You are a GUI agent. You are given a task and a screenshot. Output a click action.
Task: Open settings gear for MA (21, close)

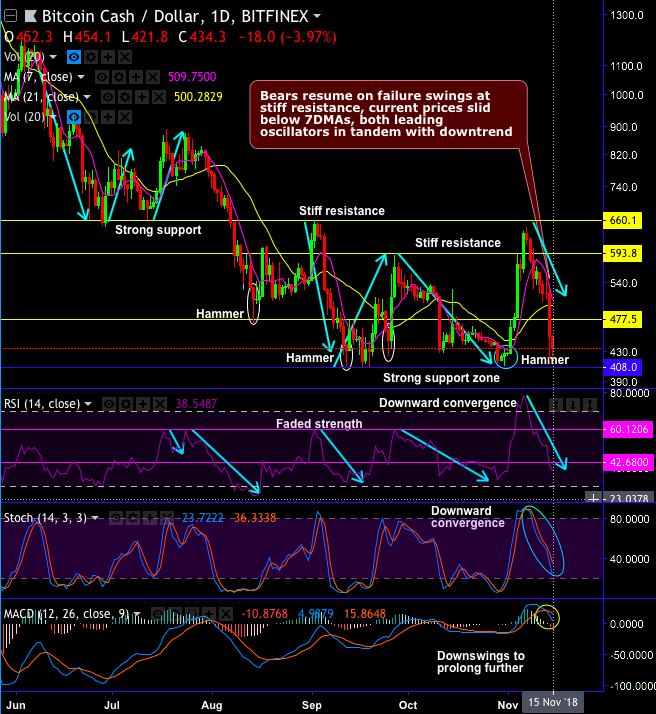[125, 97]
